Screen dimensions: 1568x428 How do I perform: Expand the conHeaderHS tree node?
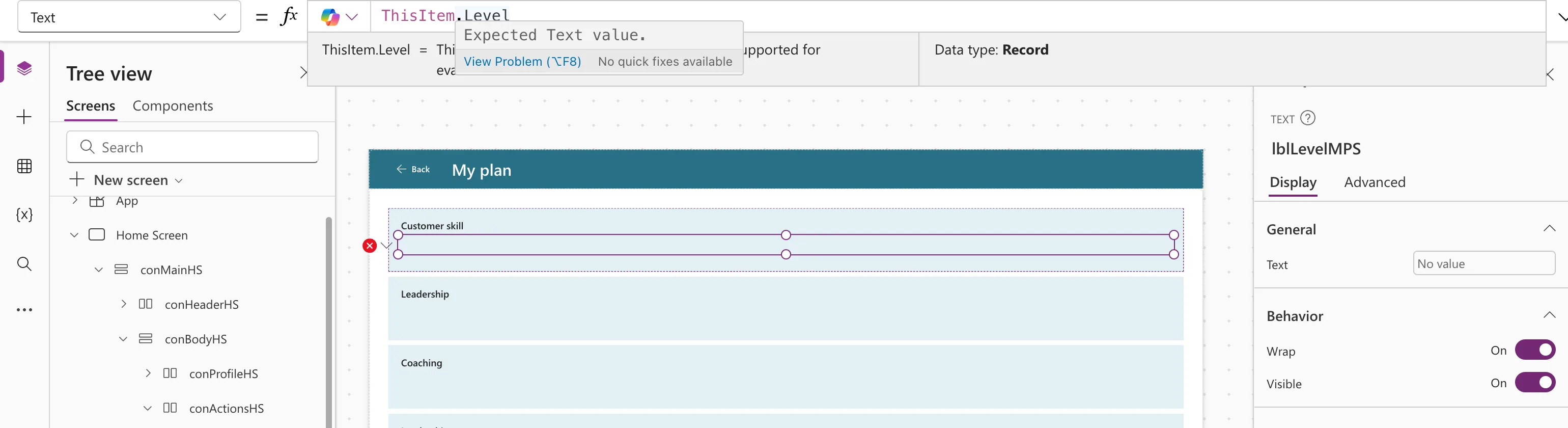point(124,304)
